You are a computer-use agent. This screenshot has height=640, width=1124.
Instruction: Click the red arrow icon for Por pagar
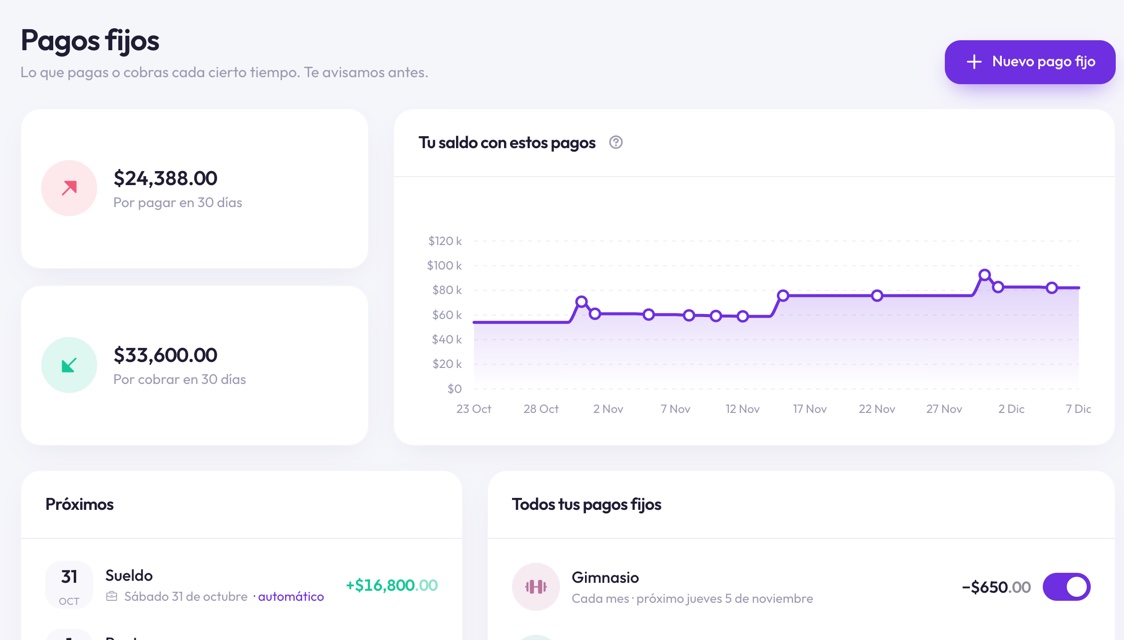tap(69, 188)
